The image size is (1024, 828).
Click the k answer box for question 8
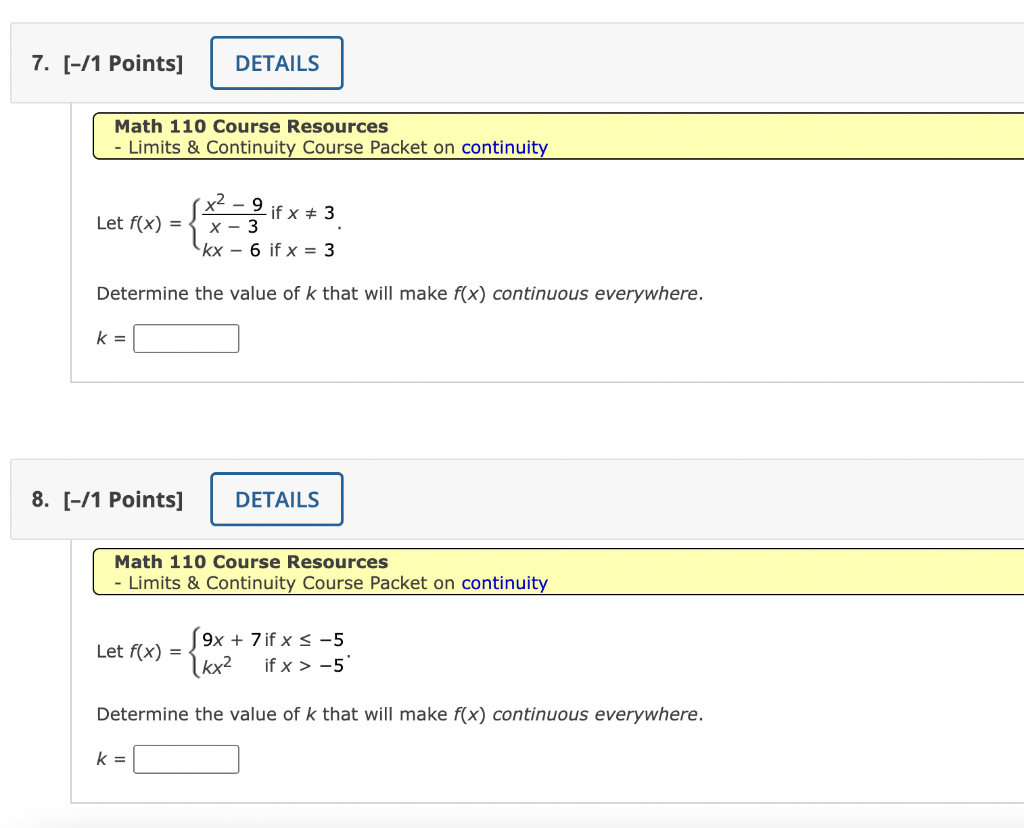tap(186, 759)
